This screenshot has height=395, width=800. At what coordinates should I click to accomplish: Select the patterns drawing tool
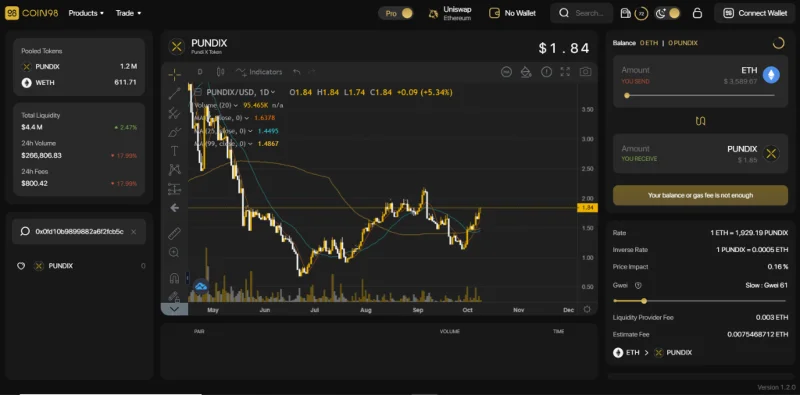click(174, 169)
